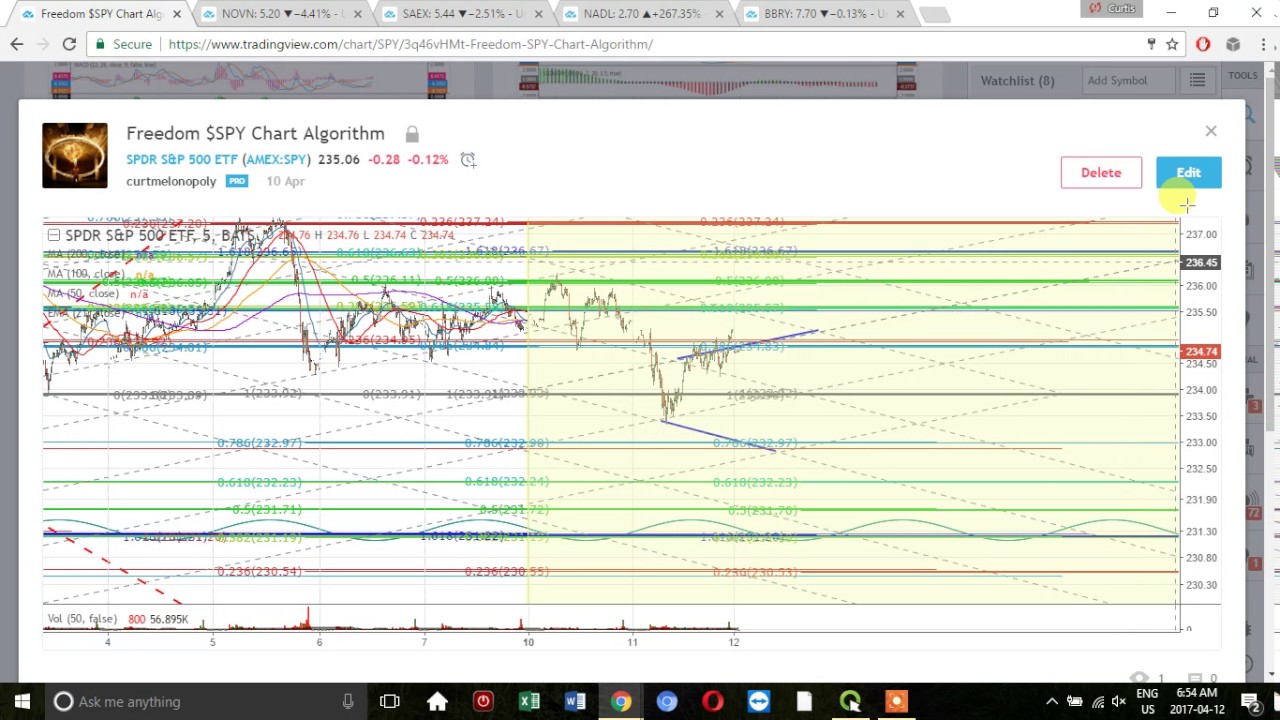Click the Watchlist (8) header
1280x720 pixels.
point(1017,80)
